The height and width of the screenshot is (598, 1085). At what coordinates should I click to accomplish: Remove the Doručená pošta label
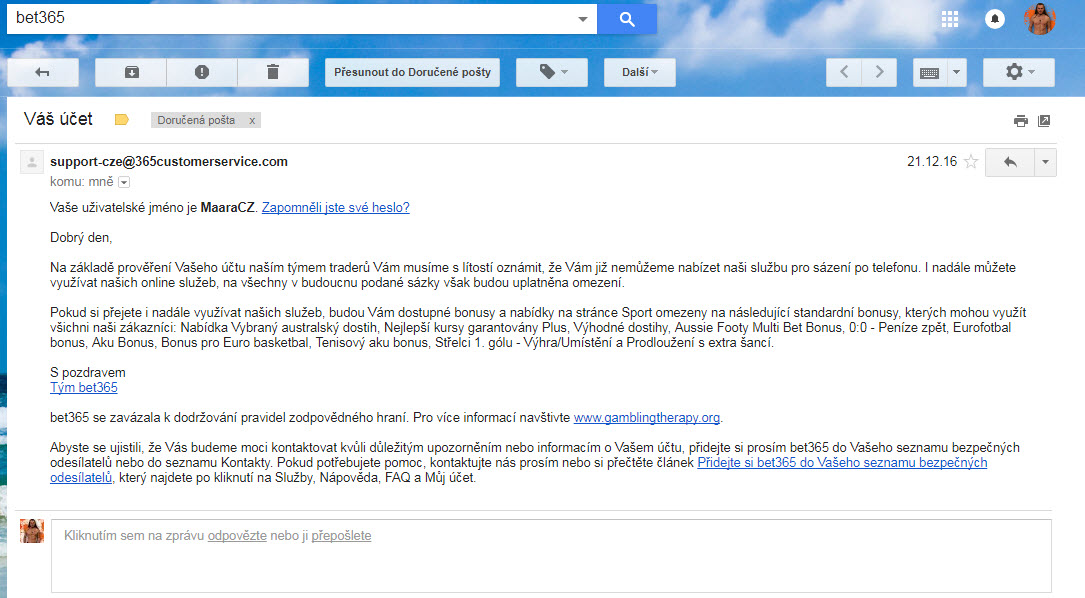(x=252, y=120)
